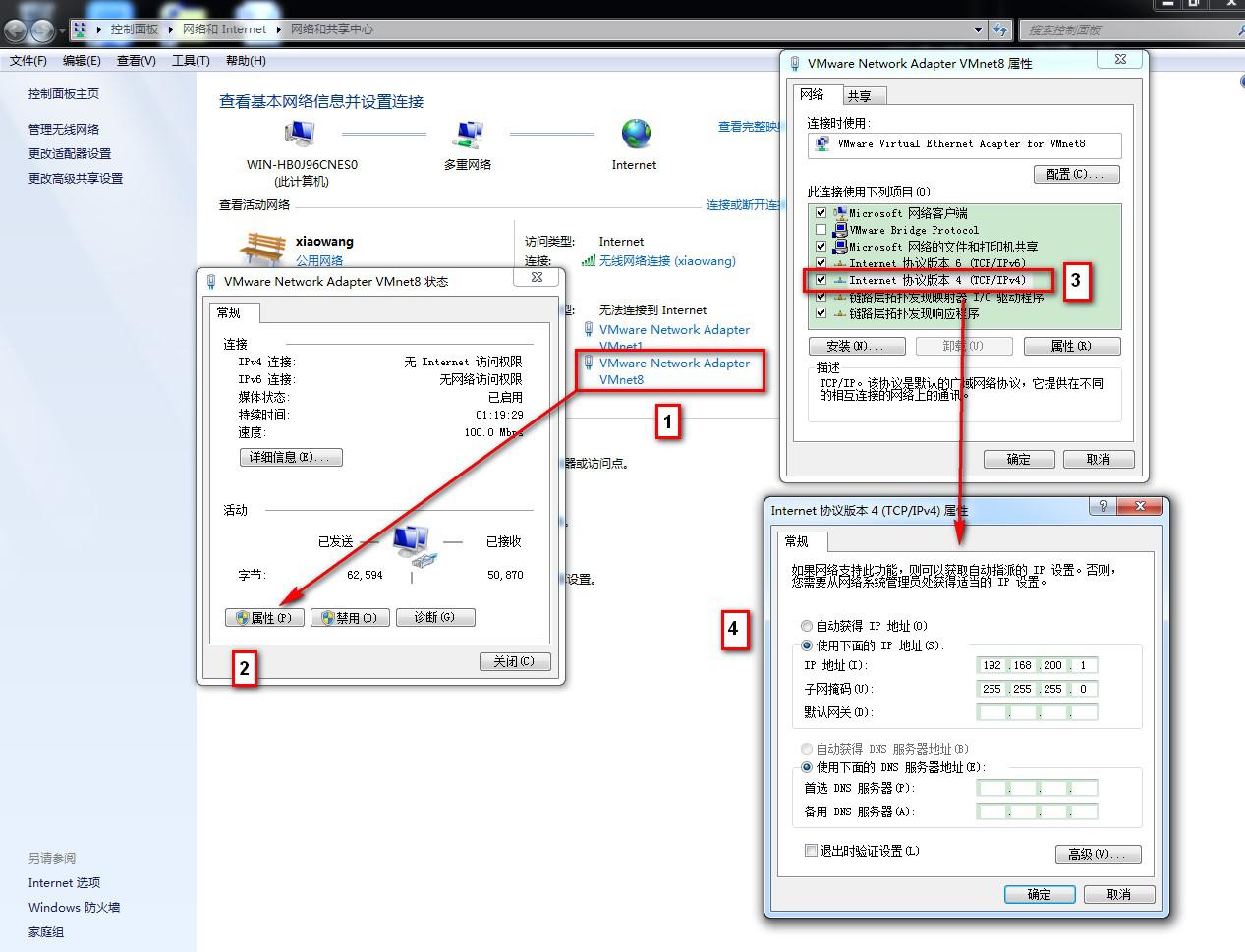
Task: Click the 配置(C)... button
Action: (x=1076, y=174)
